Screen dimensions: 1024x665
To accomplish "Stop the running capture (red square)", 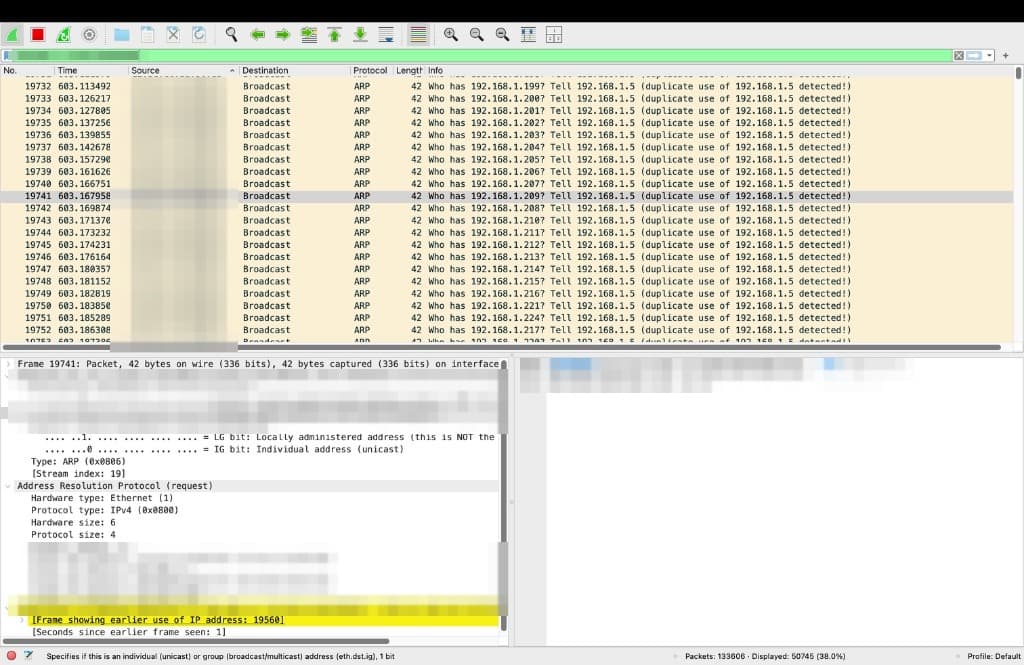I will pyautogui.click(x=38, y=35).
